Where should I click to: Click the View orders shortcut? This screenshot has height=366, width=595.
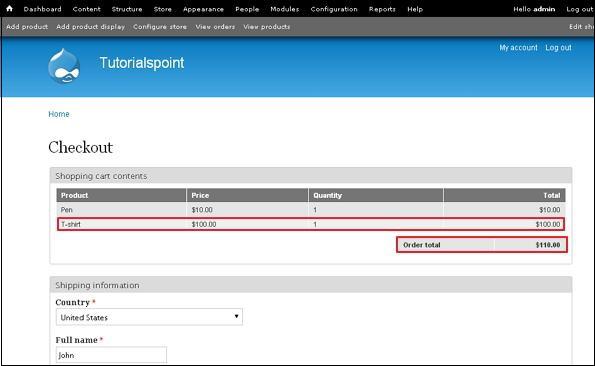pos(215,27)
